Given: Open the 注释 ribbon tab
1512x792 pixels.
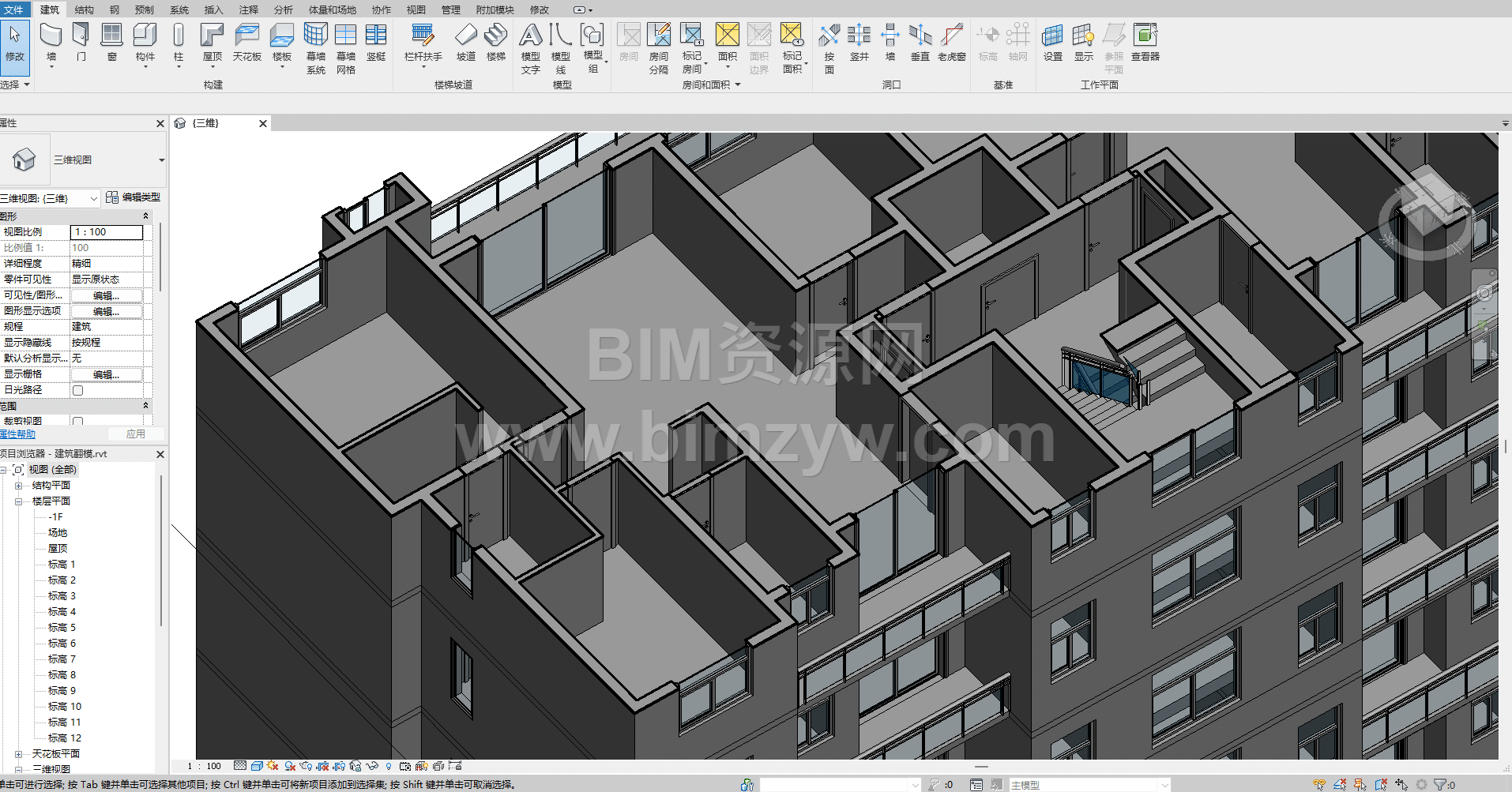Looking at the screenshot, I should [x=248, y=9].
